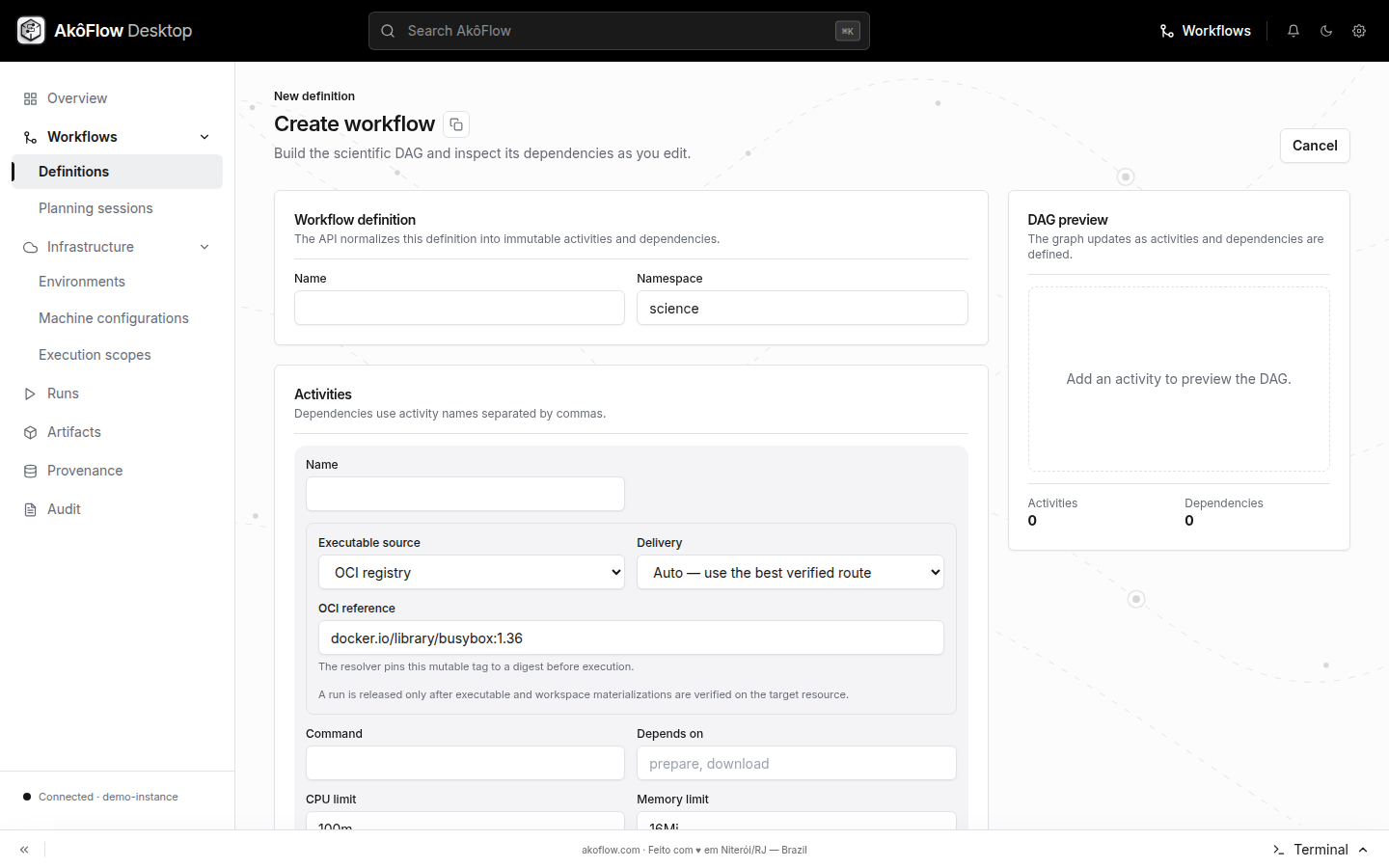The image size is (1389, 868).
Task: Select Definitions in sidebar
Action: [118, 172]
